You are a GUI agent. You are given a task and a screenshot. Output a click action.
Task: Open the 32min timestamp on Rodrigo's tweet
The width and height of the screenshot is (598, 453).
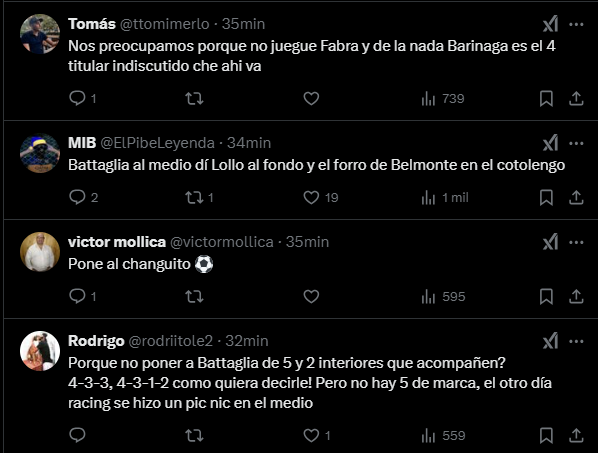point(247,341)
